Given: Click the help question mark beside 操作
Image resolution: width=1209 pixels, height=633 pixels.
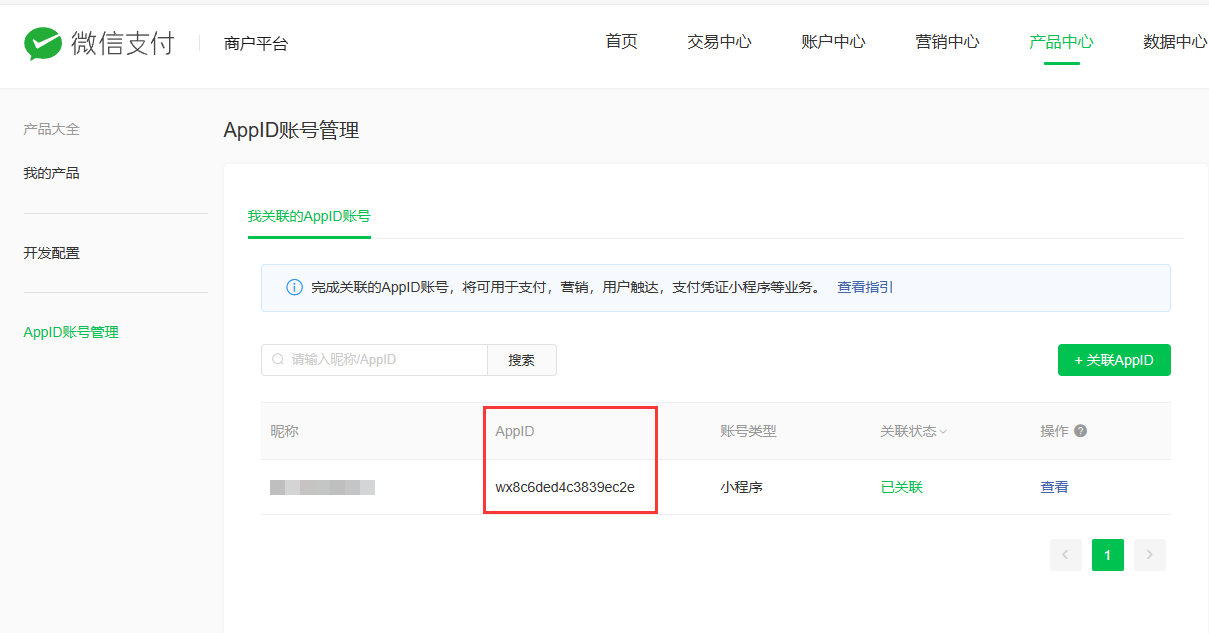Looking at the screenshot, I should [x=1080, y=431].
